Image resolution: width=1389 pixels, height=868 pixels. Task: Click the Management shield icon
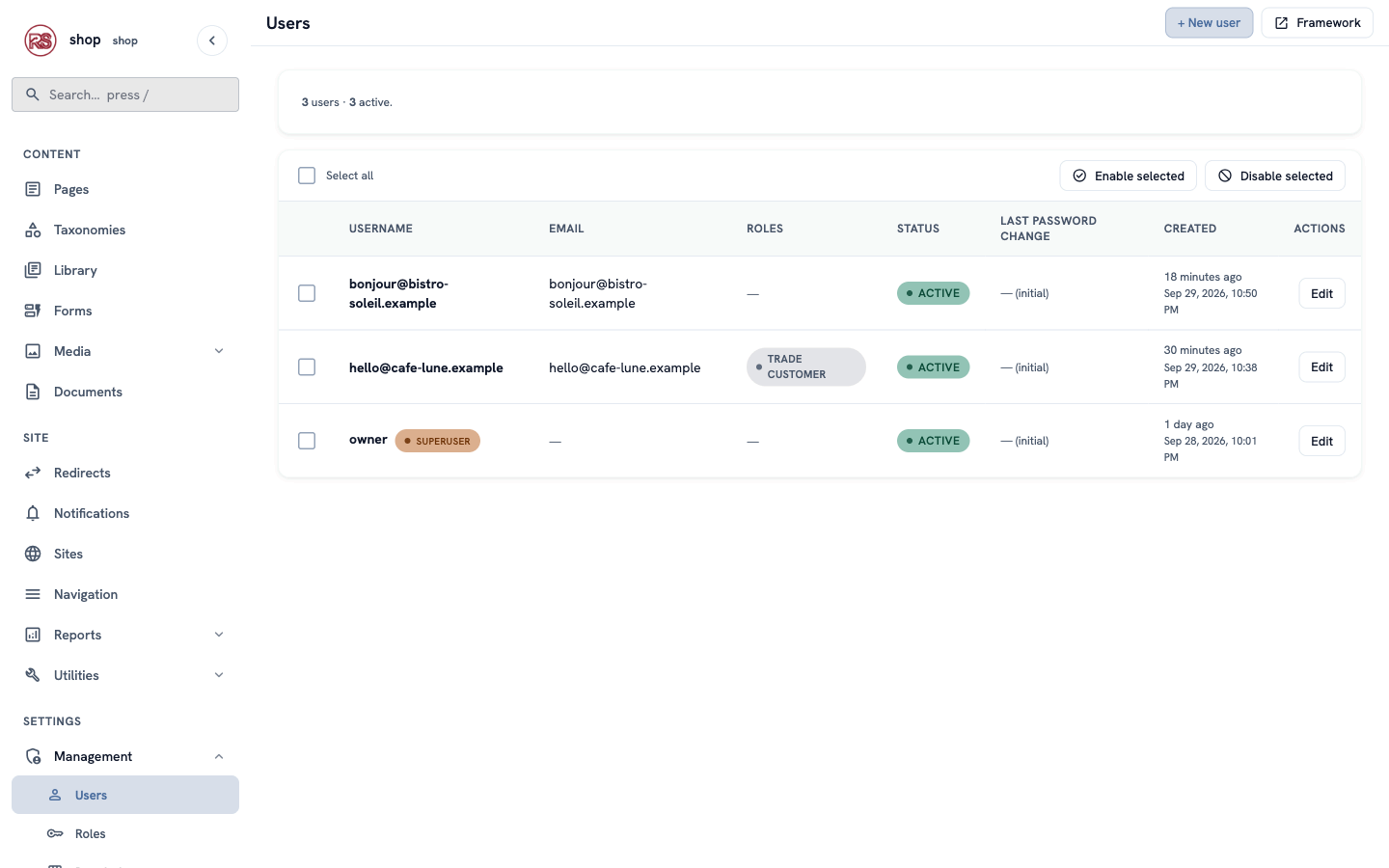(33, 756)
